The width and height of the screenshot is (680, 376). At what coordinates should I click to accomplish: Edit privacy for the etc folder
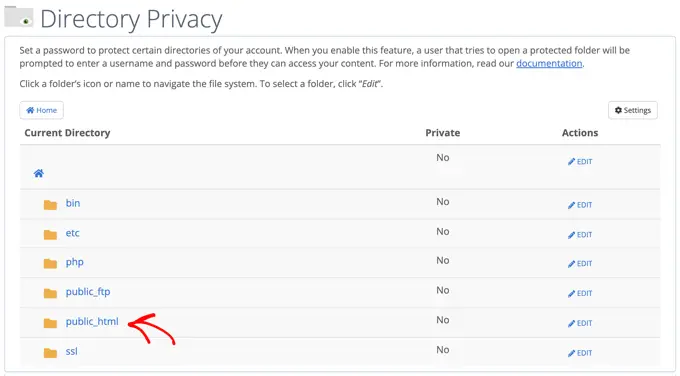pyautogui.click(x=580, y=235)
